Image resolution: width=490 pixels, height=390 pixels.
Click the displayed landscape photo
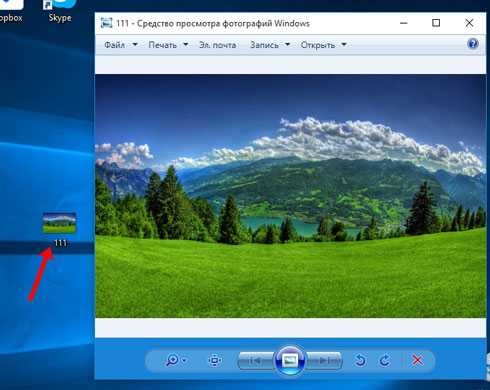[x=291, y=196]
